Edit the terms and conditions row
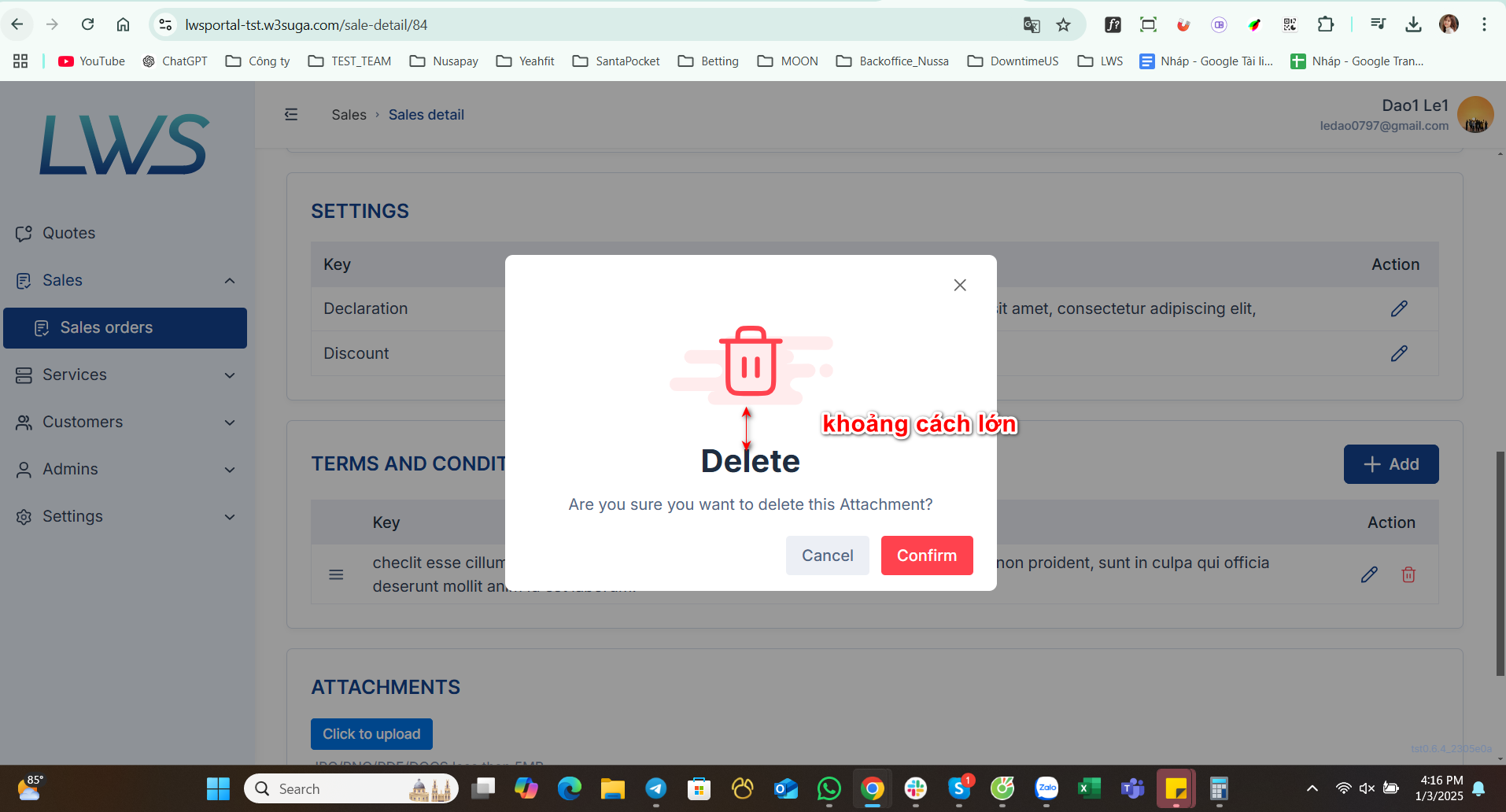Screen dimensions: 1506x812 coord(1369,574)
